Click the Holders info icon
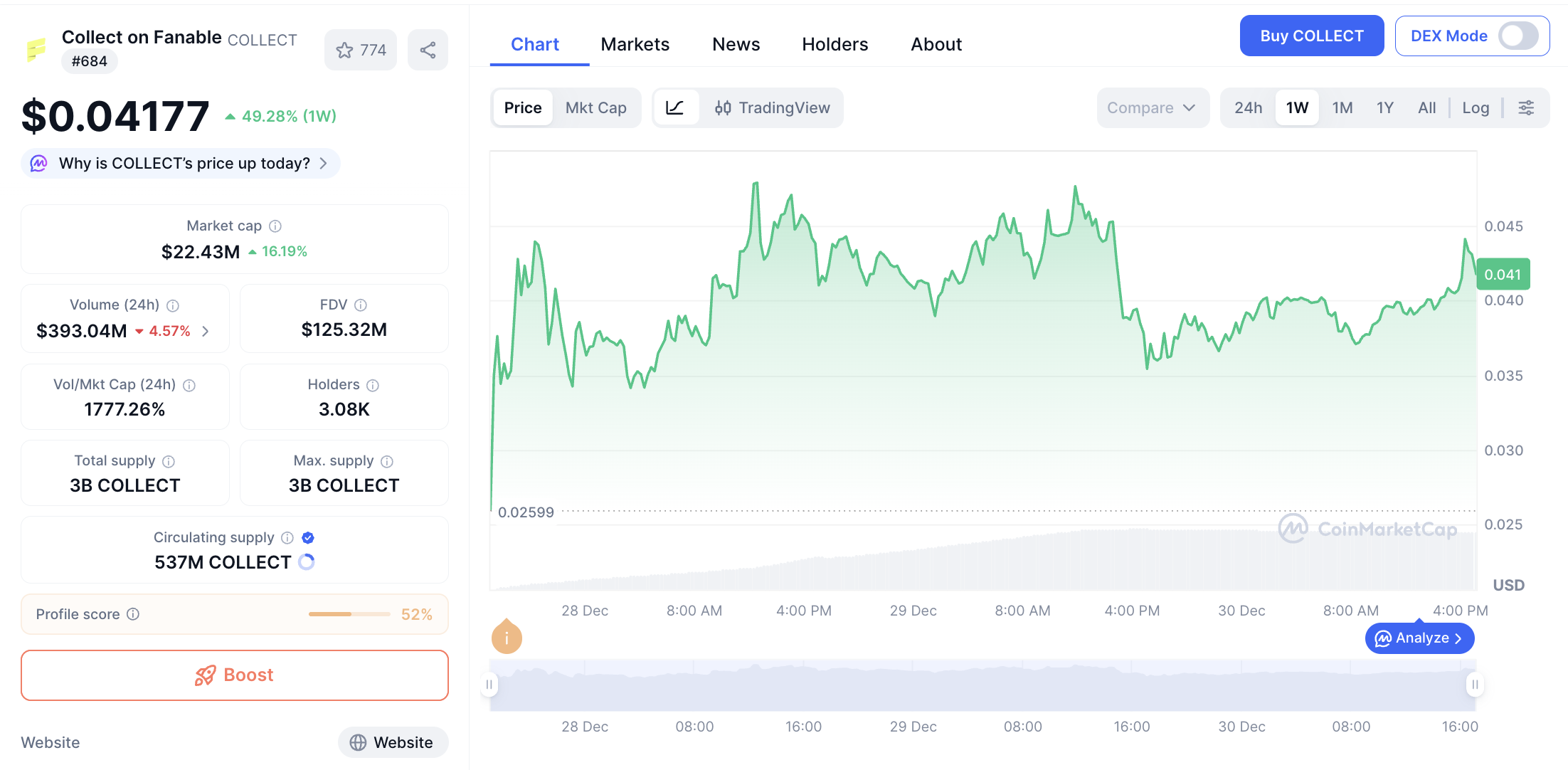The height and width of the screenshot is (770, 1568). 373,385
